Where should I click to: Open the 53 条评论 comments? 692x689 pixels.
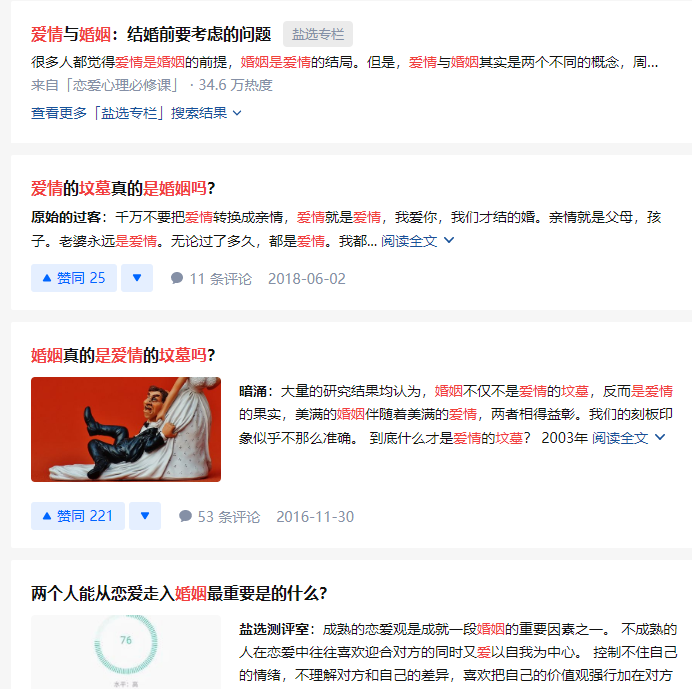click(x=219, y=516)
